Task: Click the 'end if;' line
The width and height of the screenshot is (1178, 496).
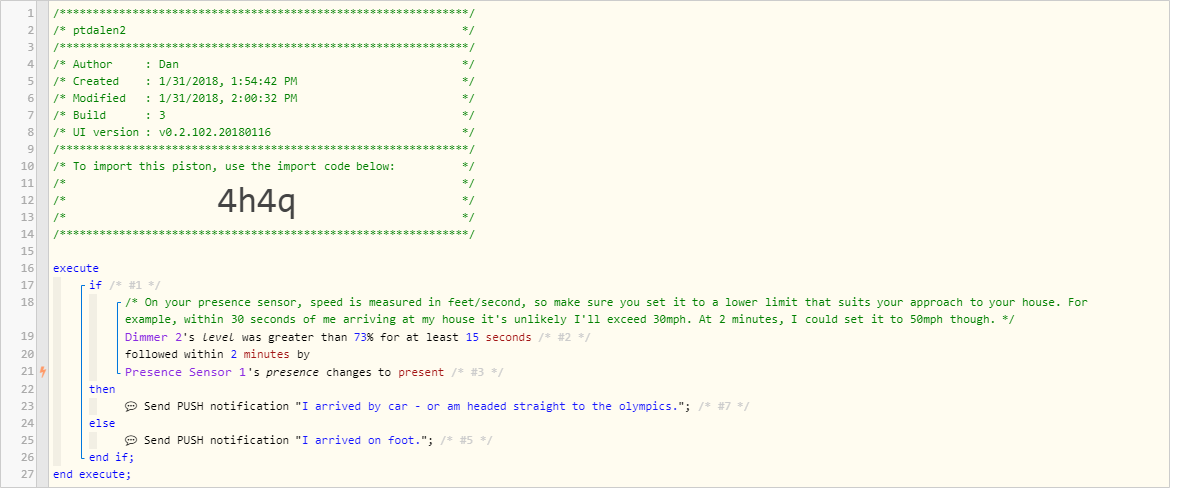Action: pyautogui.click(x=111, y=457)
